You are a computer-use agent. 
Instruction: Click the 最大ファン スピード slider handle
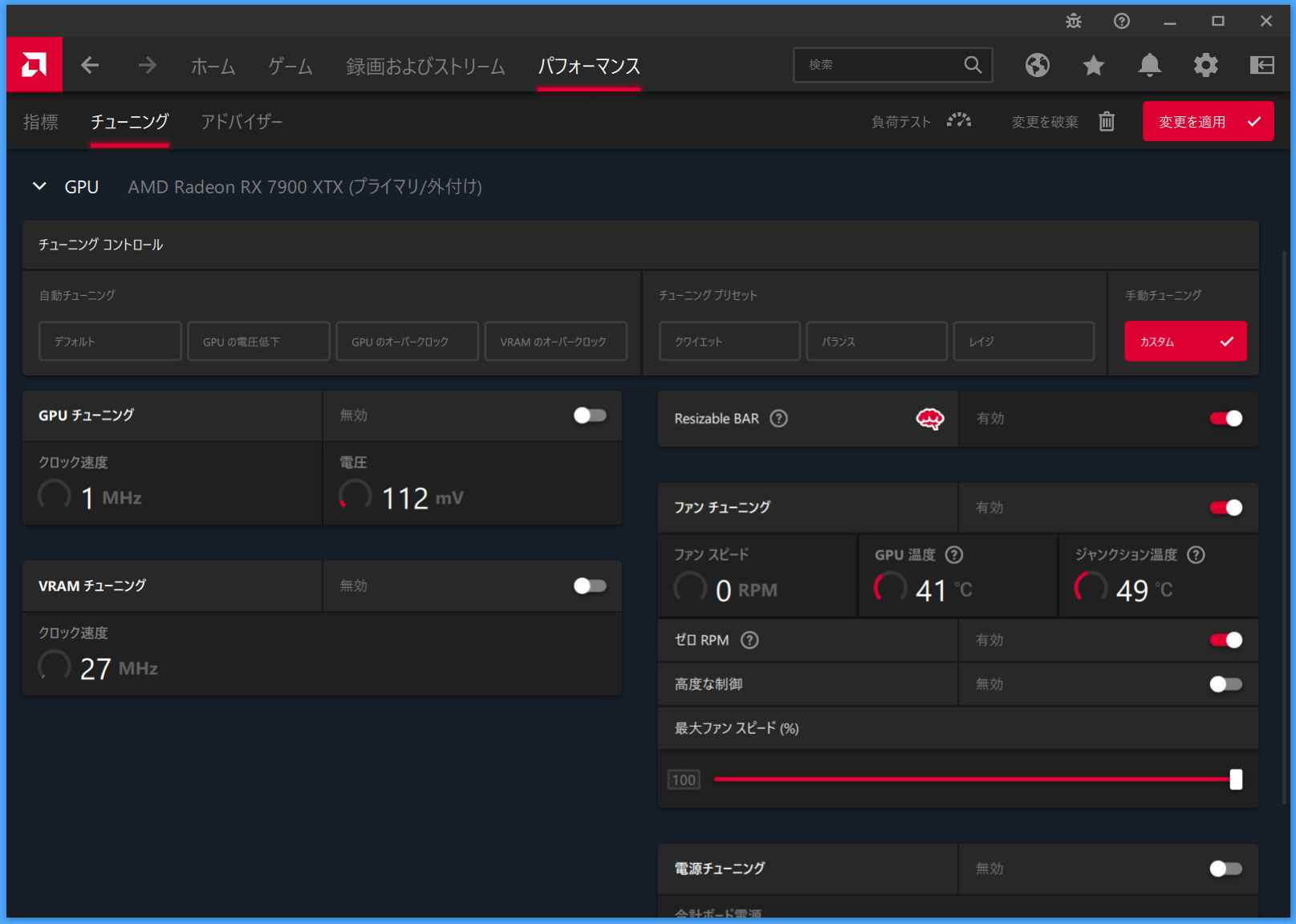click(x=1236, y=779)
